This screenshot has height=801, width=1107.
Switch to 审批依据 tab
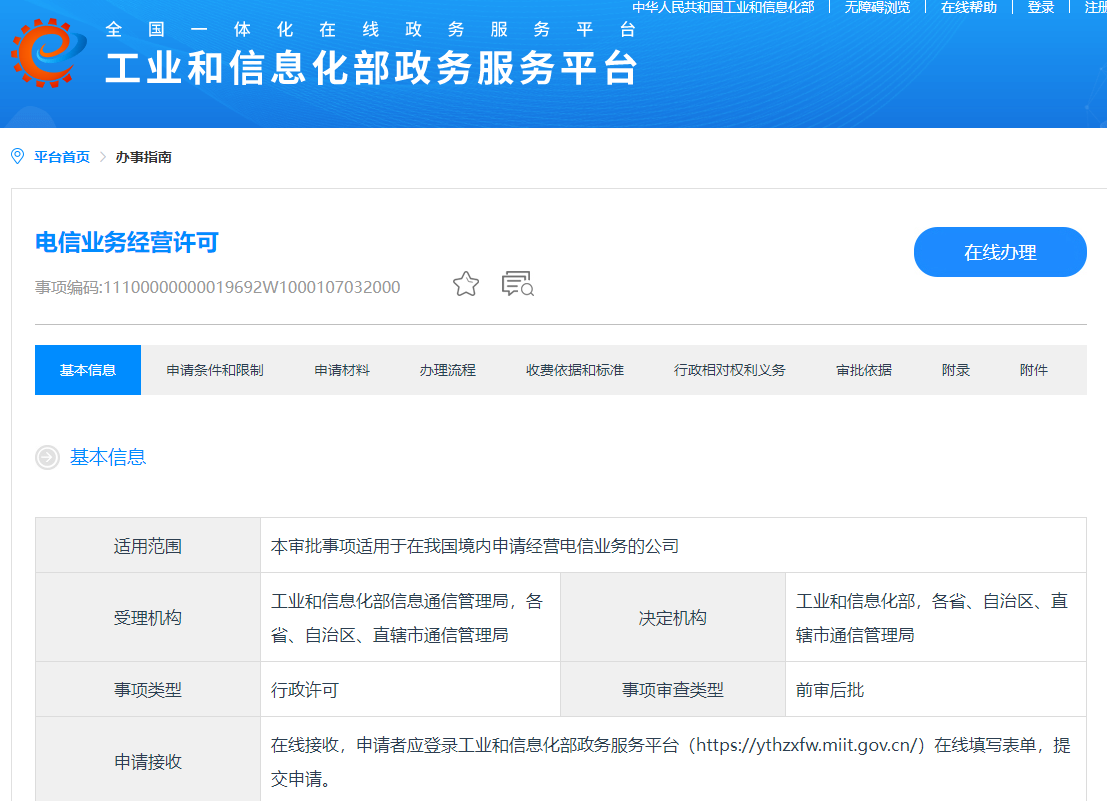click(863, 370)
